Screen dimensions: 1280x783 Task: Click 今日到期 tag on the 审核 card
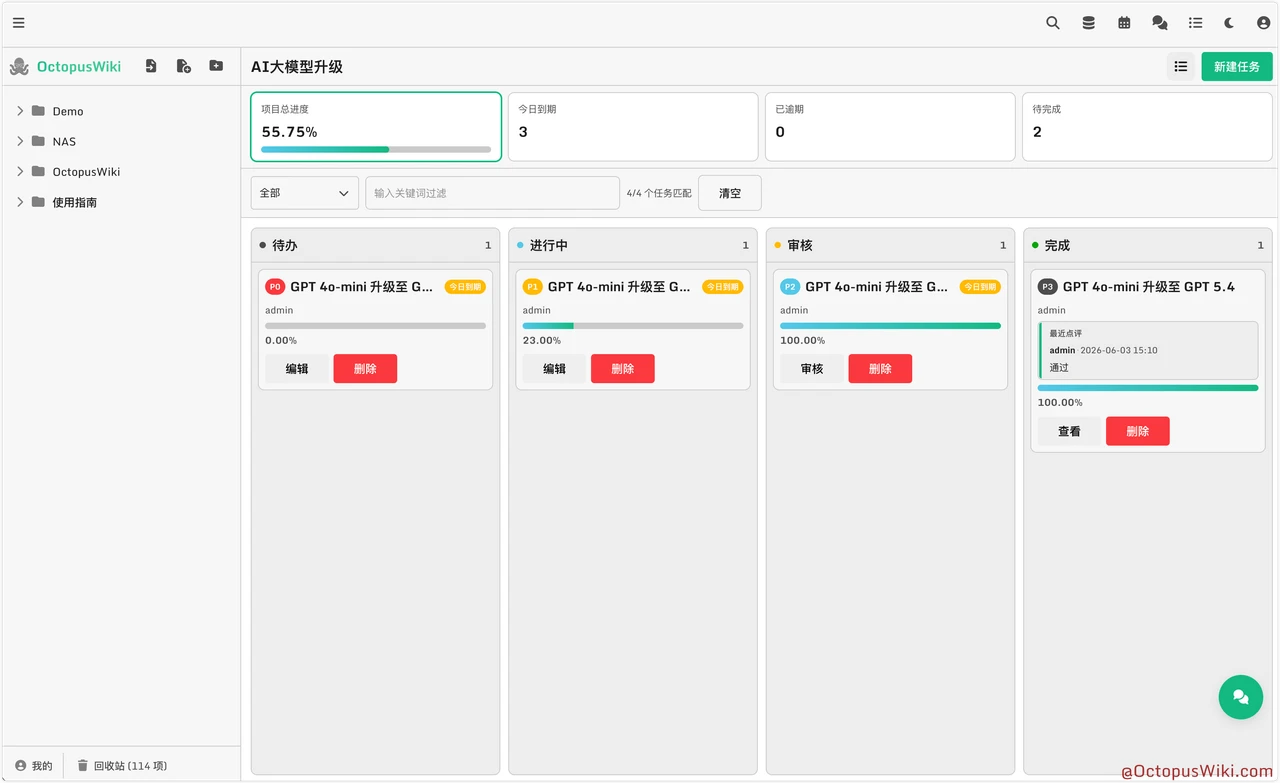pyautogui.click(x=980, y=287)
